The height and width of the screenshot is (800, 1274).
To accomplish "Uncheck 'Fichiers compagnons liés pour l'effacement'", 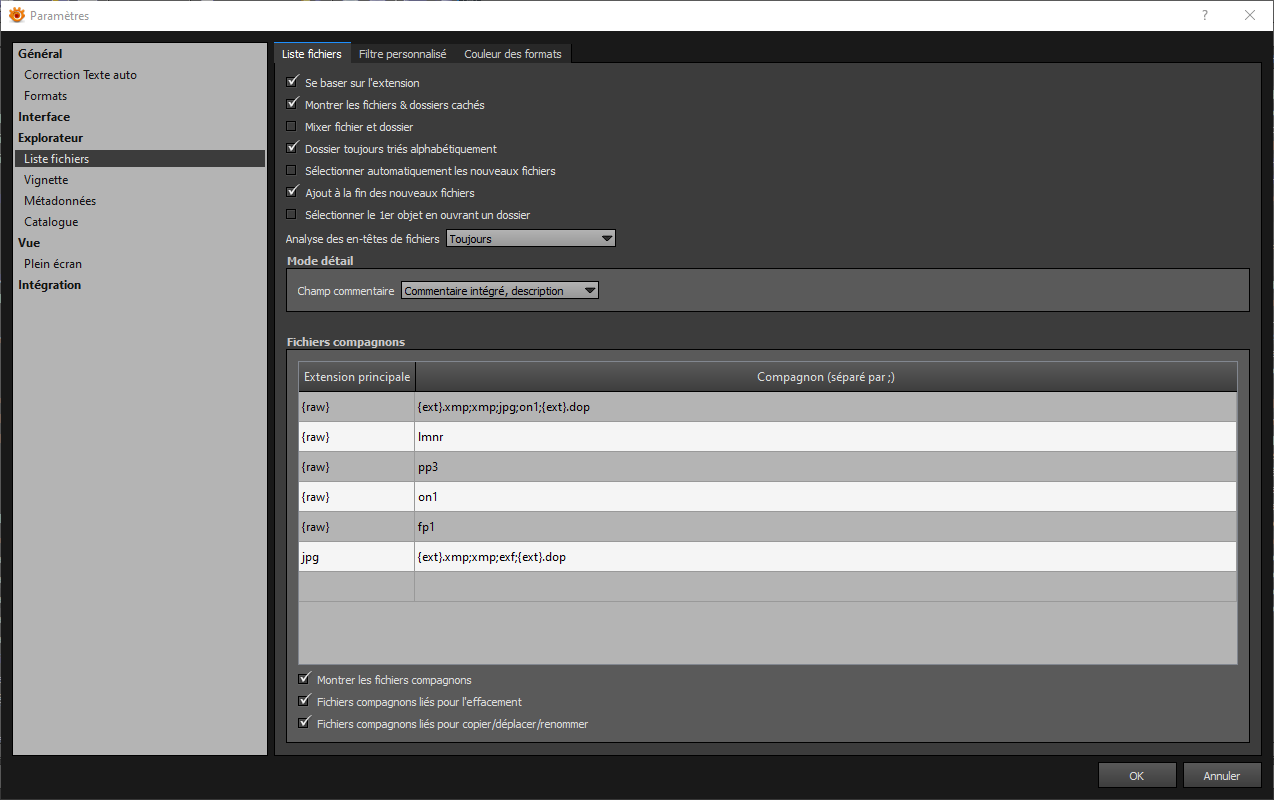I will pyautogui.click(x=304, y=702).
